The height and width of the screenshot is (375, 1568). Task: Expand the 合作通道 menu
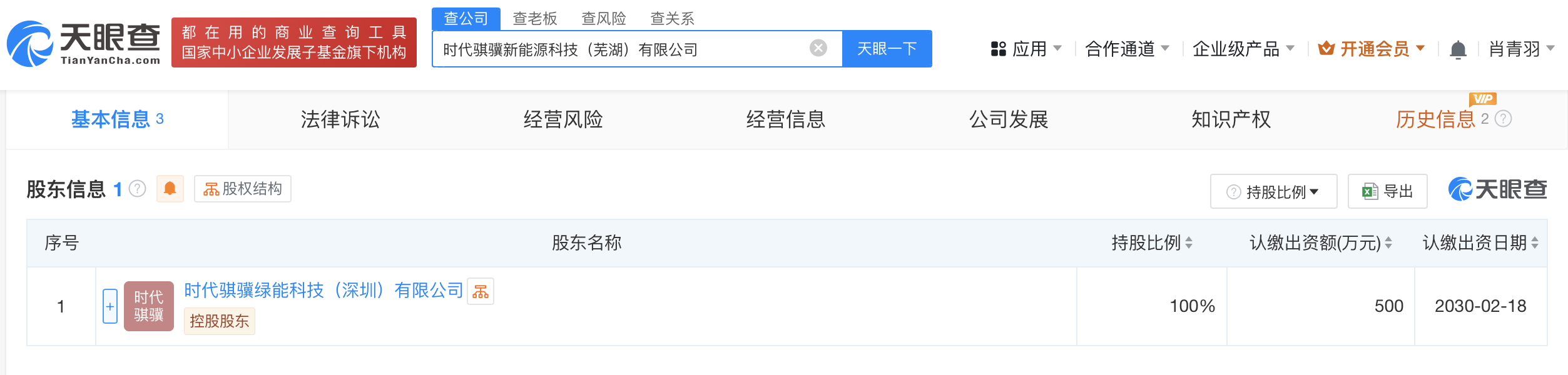pos(1127,49)
